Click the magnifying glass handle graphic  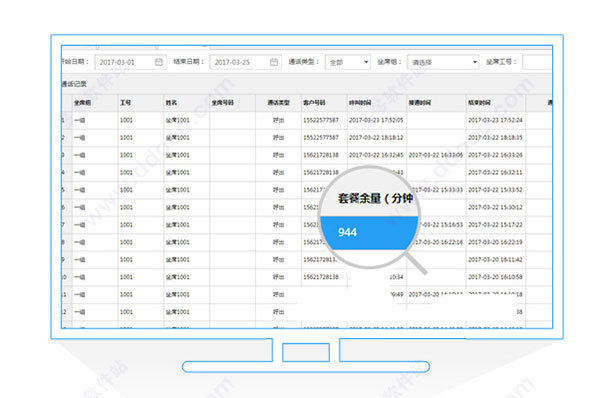coord(416,263)
